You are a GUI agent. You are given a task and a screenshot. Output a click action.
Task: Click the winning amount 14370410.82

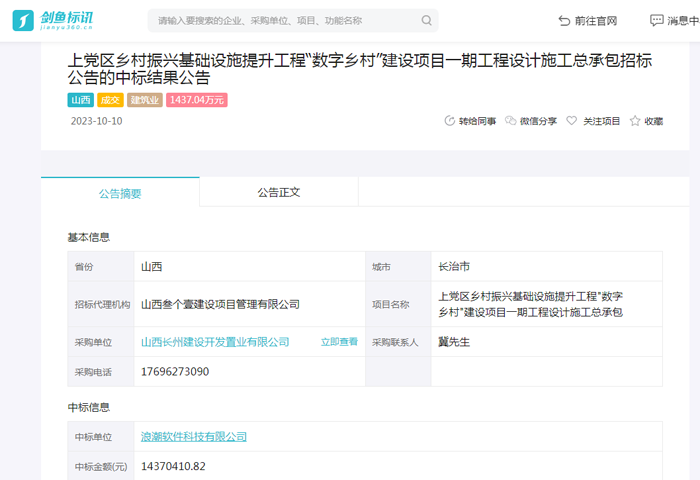pos(173,466)
